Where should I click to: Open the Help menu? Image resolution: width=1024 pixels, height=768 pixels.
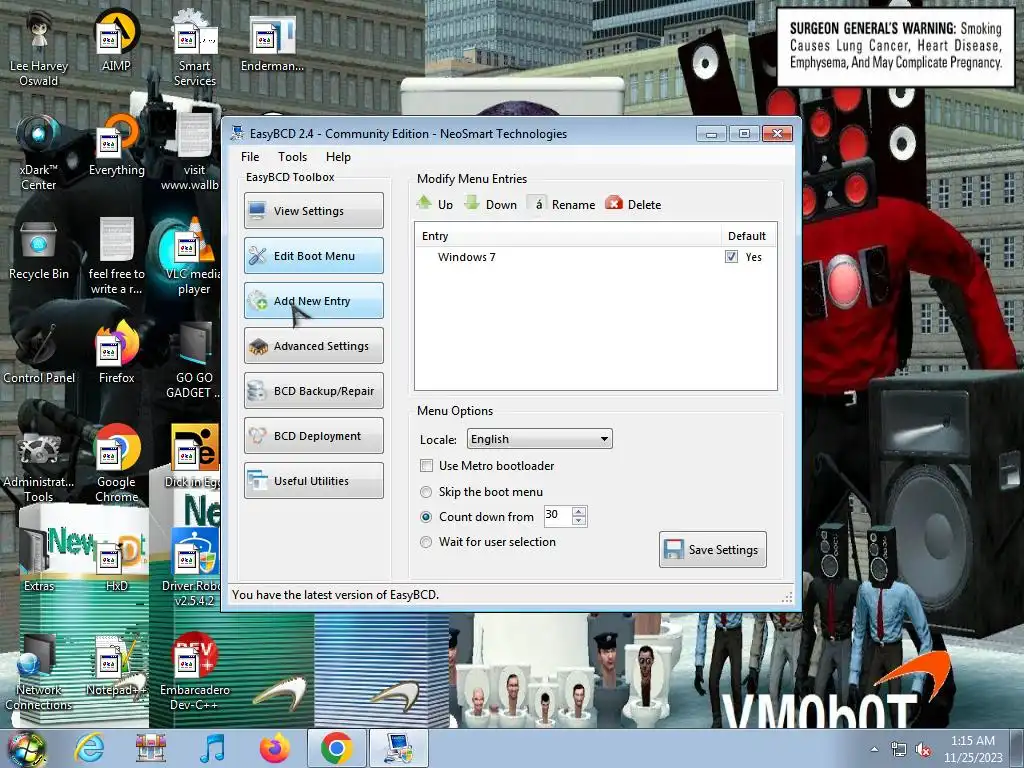click(x=338, y=157)
